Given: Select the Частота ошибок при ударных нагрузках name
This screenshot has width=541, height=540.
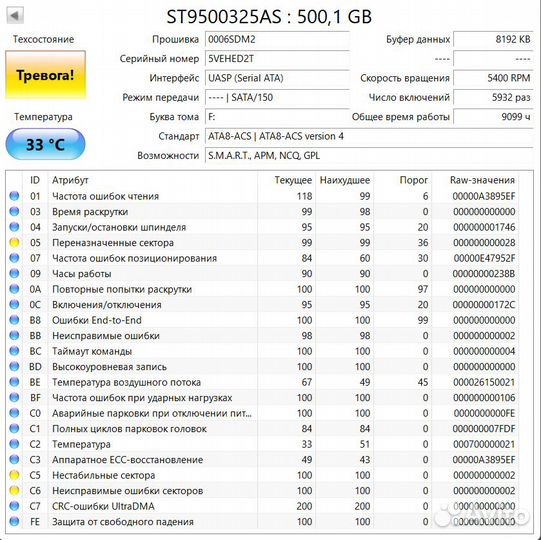Looking at the screenshot, I should point(142,397).
